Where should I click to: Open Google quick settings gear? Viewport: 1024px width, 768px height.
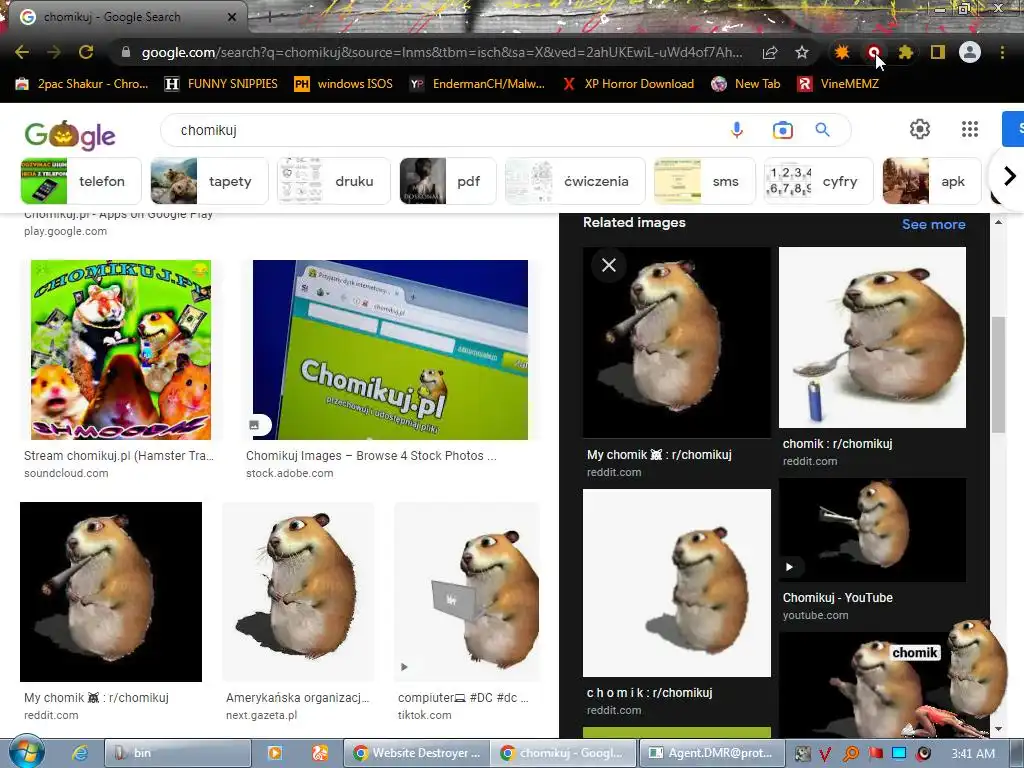920,129
